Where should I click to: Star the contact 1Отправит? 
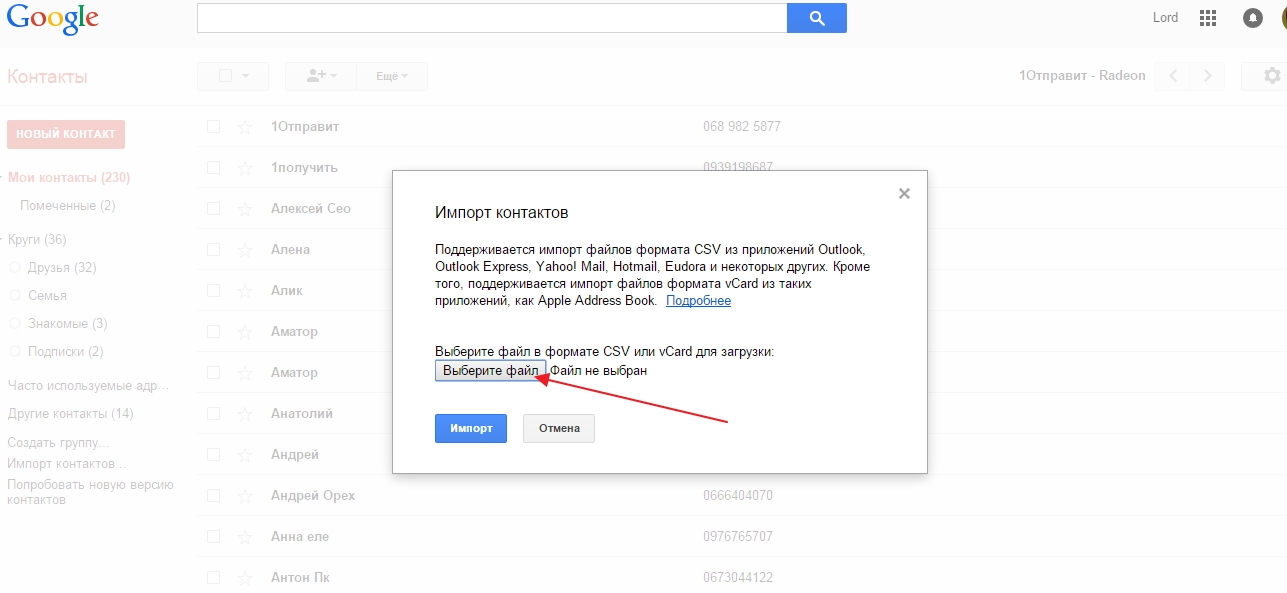[x=244, y=127]
